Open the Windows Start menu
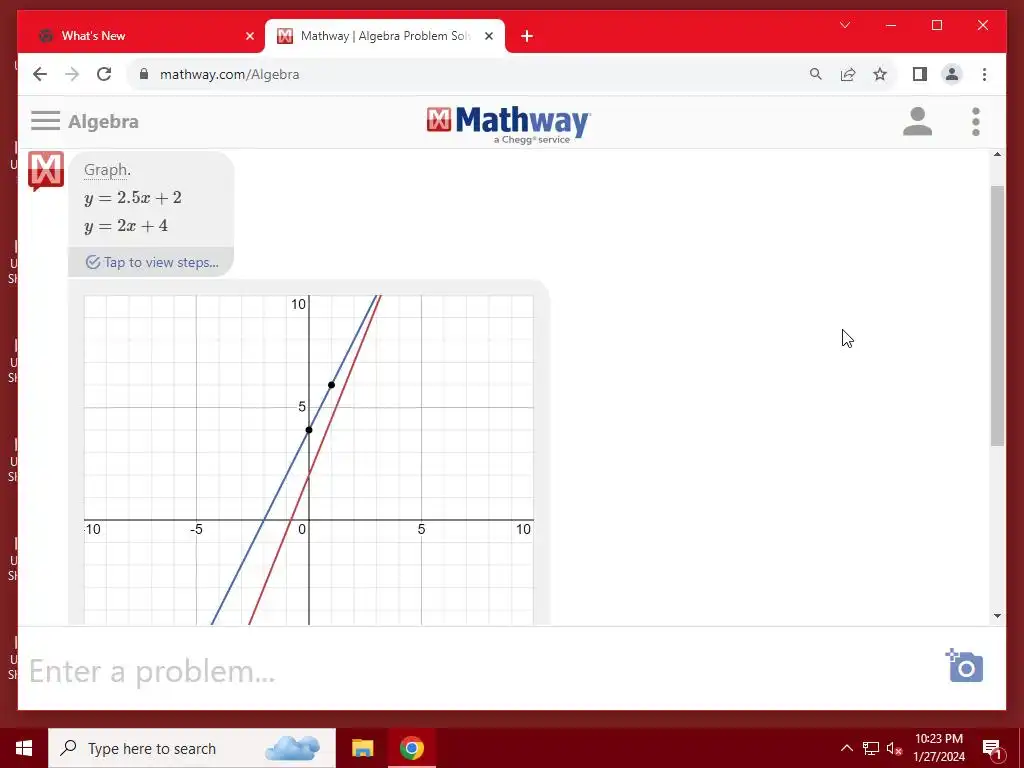 click(x=24, y=748)
